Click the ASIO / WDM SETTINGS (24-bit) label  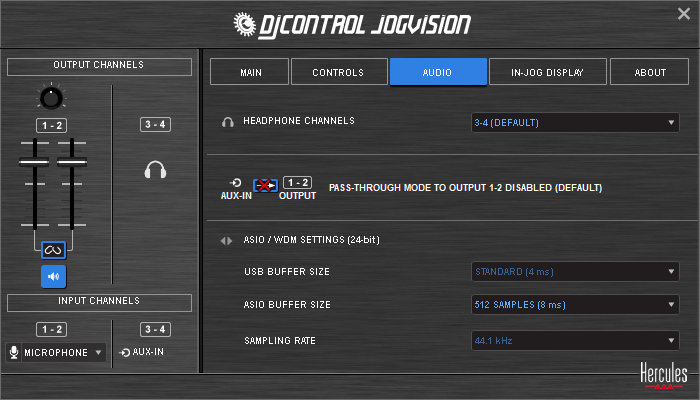tap(312, 240)
